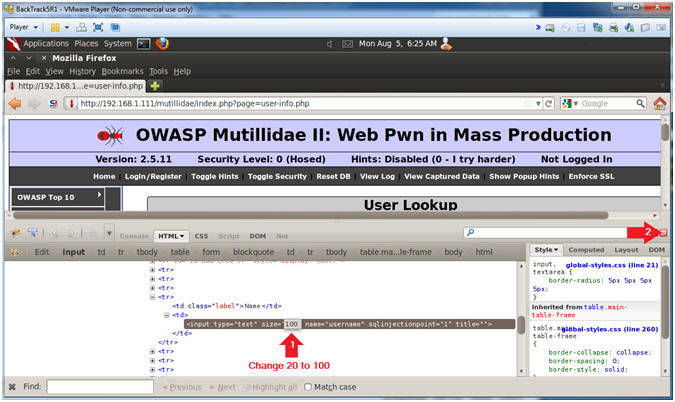Go to the Firefox home page

(660, 103)
